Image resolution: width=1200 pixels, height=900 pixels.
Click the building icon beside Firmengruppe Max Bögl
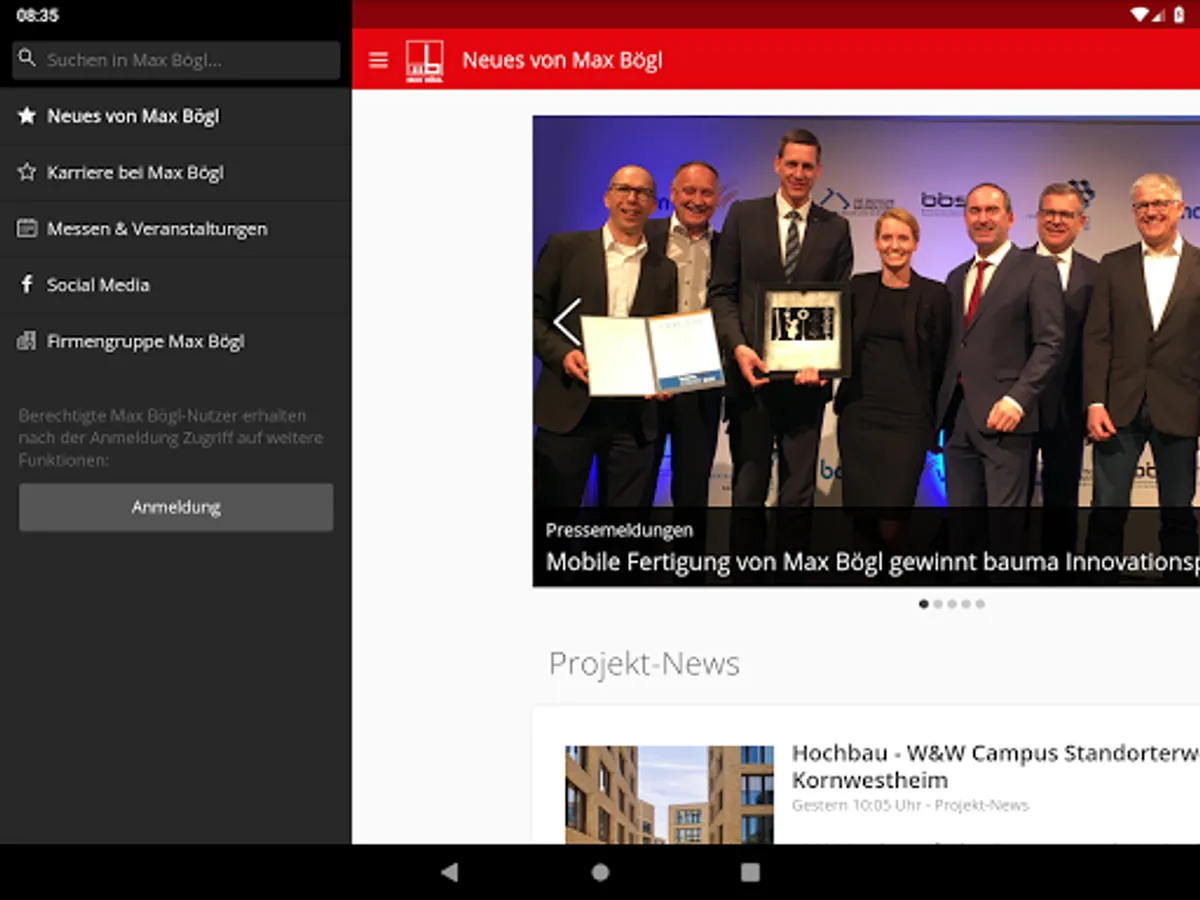27,341
